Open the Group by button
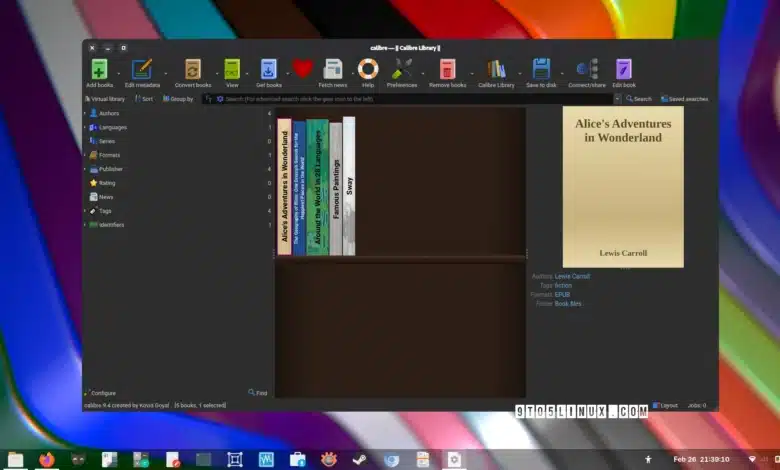This screenshot has width=780, height=470. point(178,99)
